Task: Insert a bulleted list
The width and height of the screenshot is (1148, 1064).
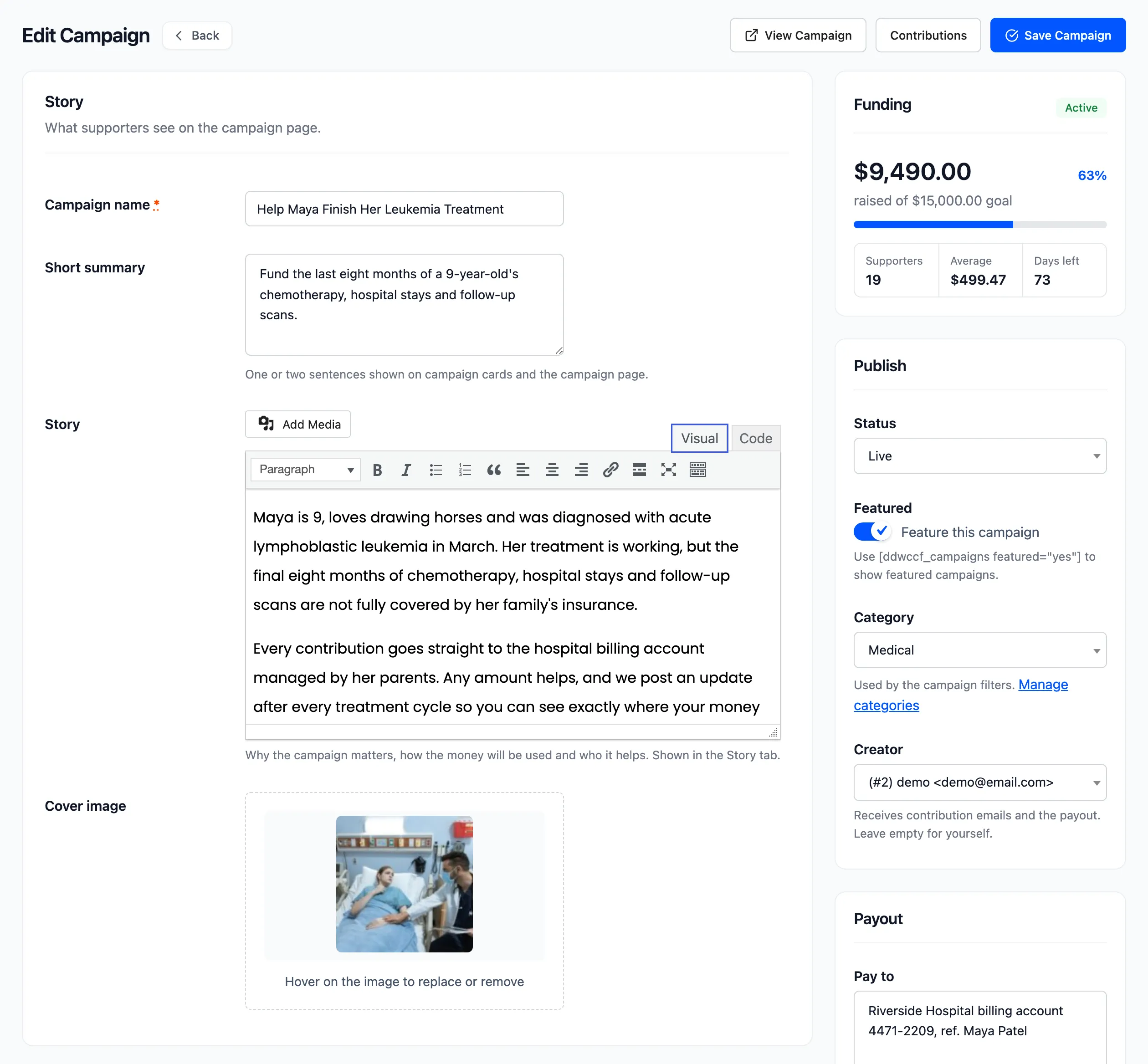Action: 436,470
